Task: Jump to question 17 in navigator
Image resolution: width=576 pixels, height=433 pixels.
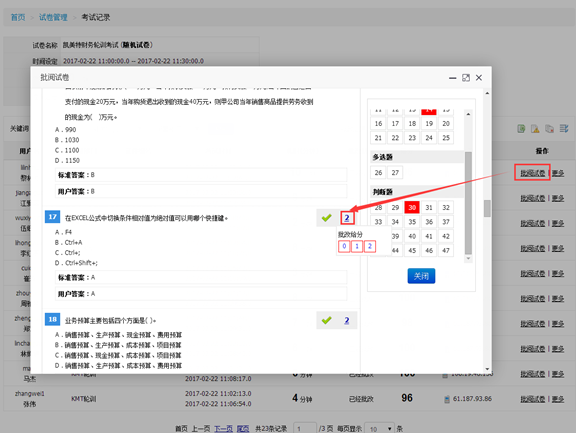Action: click(395, 123)
